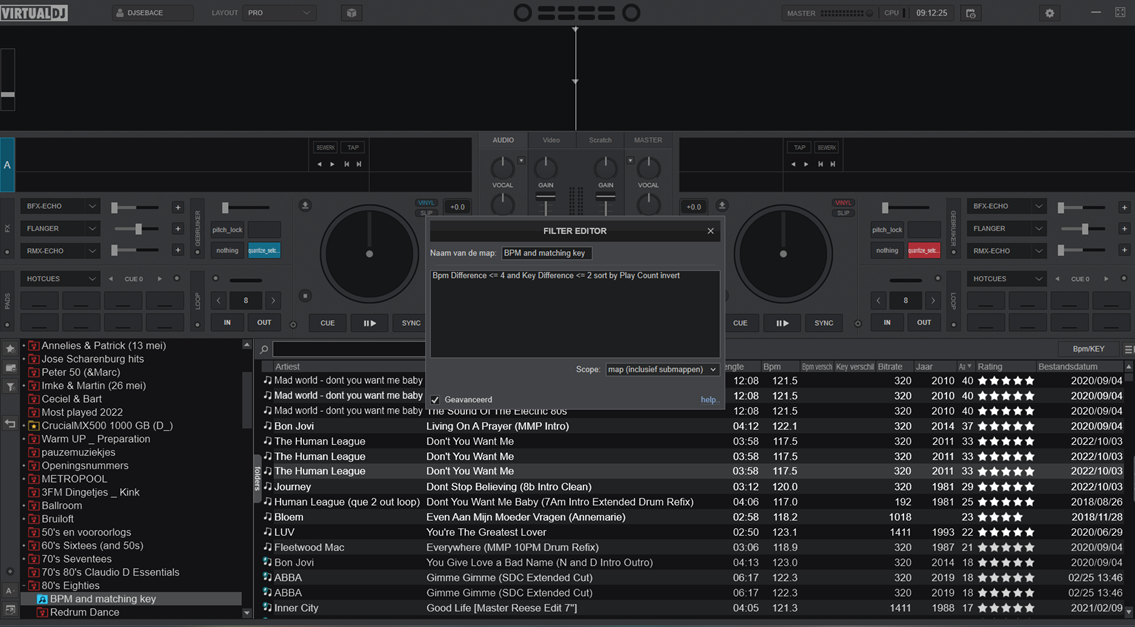Open the browser options menu icon beside Bpm/KEY

[1129, 349]
